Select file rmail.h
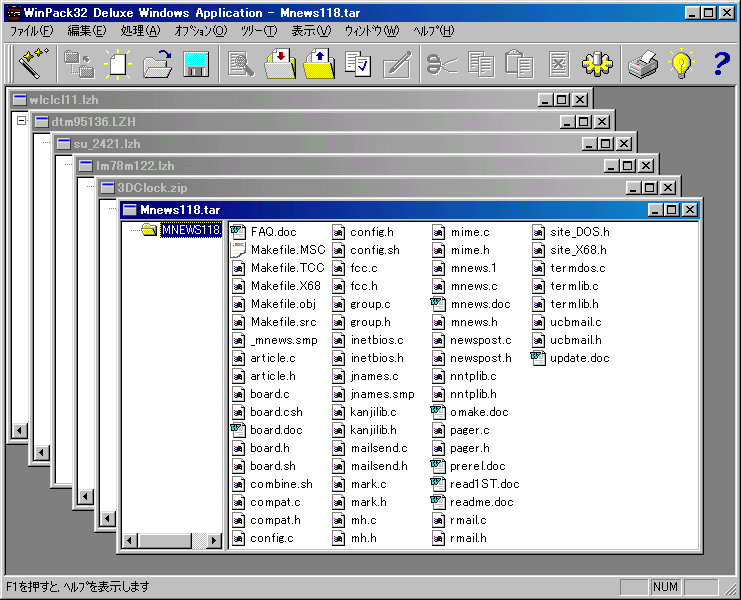Image resolution: width=741 pixels, height=600 pixels. [460, 538]
